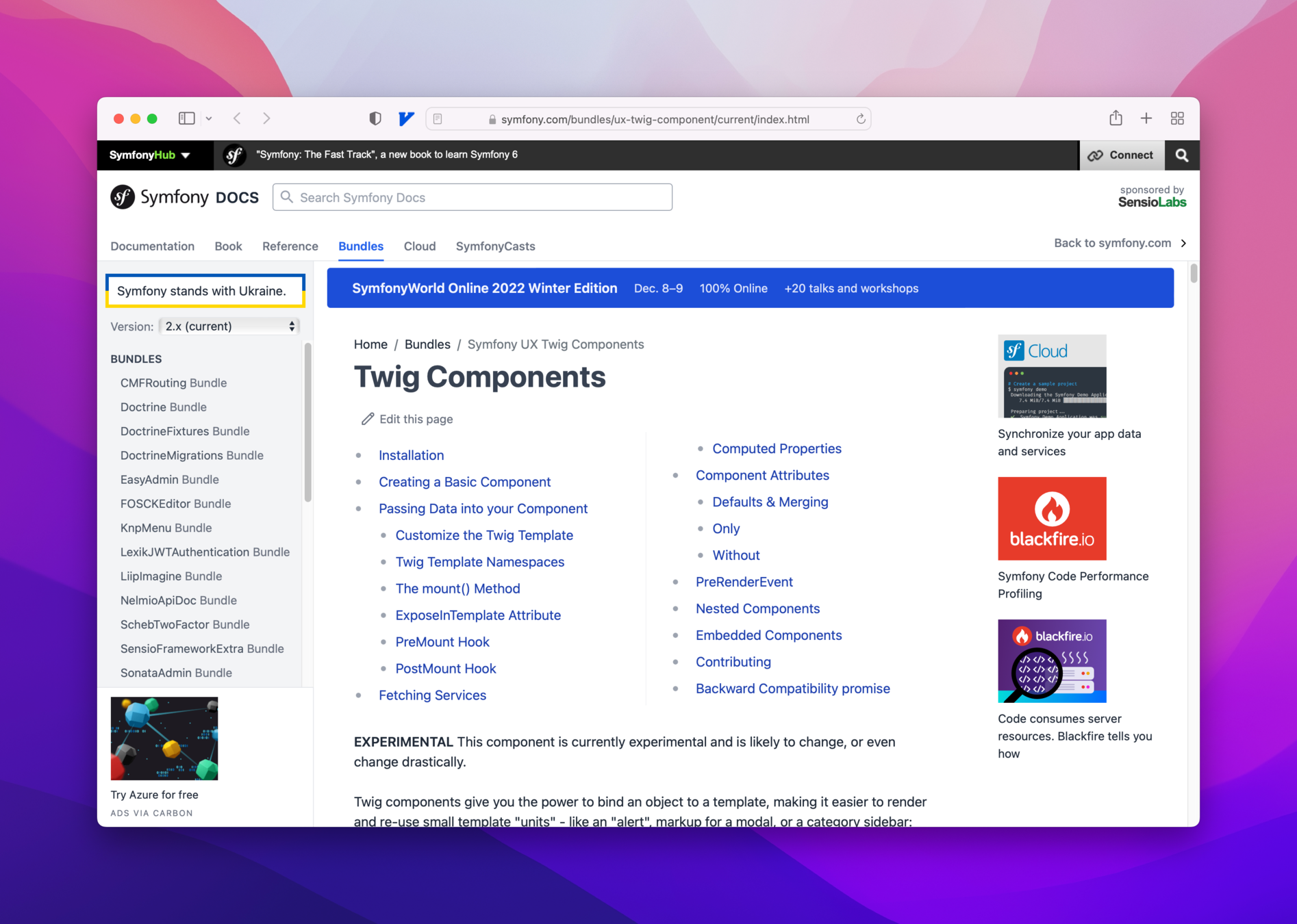Show Reader view icon in address bar
The height and width of the screenshot is (924, 1297).
pyautogui.click(x=438, y=119)
